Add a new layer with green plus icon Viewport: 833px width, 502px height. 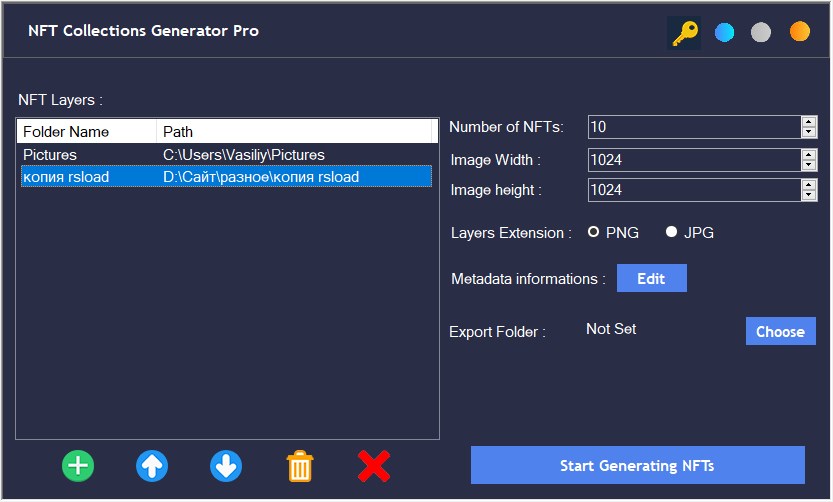click(x=78, y=466)
